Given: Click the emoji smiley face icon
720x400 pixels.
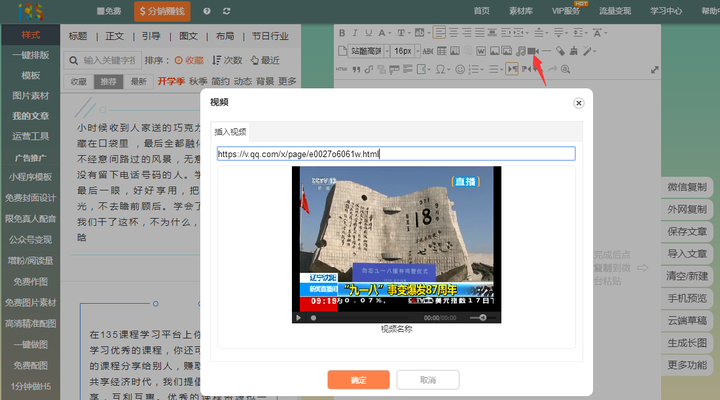Looking at the screenshot, I should (x=460, y=69).
